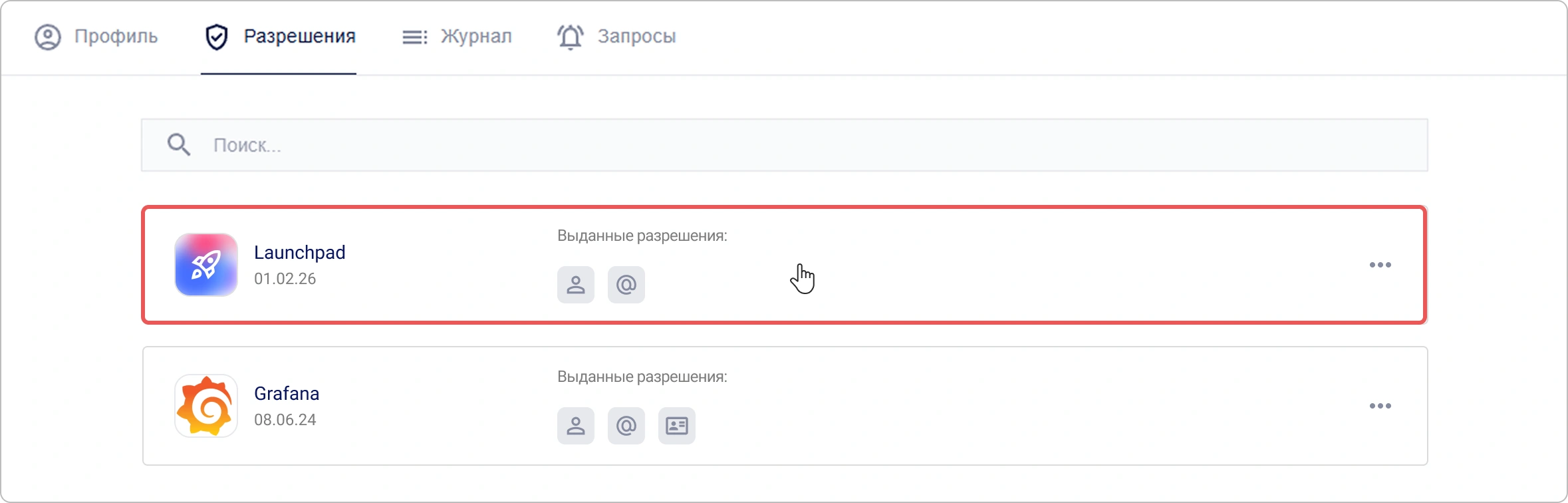Viewport: 1568px width, 503px height.
Task: Click the shield icon on Разрешения tab
Action: [x=217, y=36]
